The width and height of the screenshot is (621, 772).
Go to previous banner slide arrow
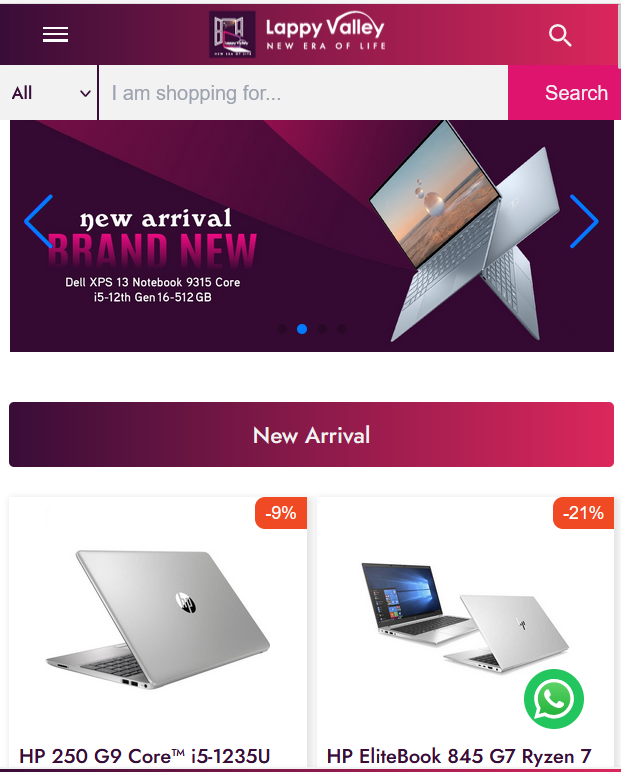pos(39,221)
